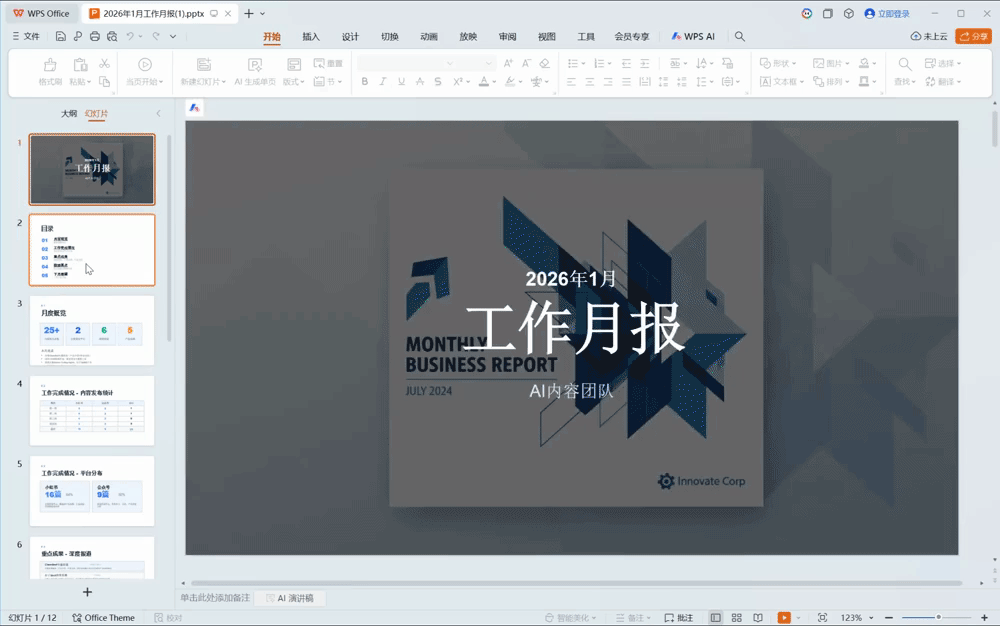Image resolution: width=1000 pixels, height=626 pixels.
Task: Open the font size combo box
Action: 477,63
